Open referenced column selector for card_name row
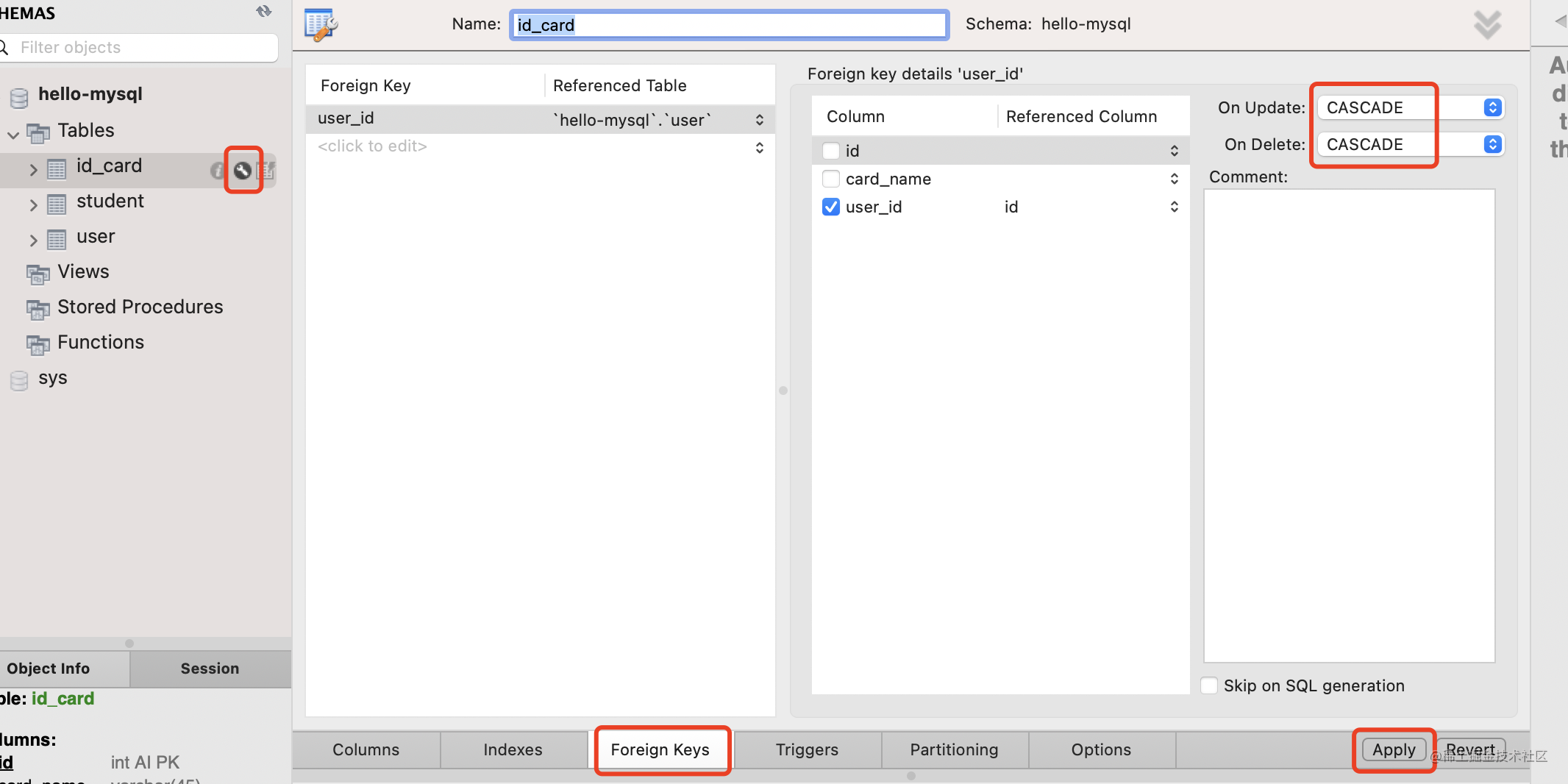The height and width of the screenshot is (784, 1568). (1175, 179)
